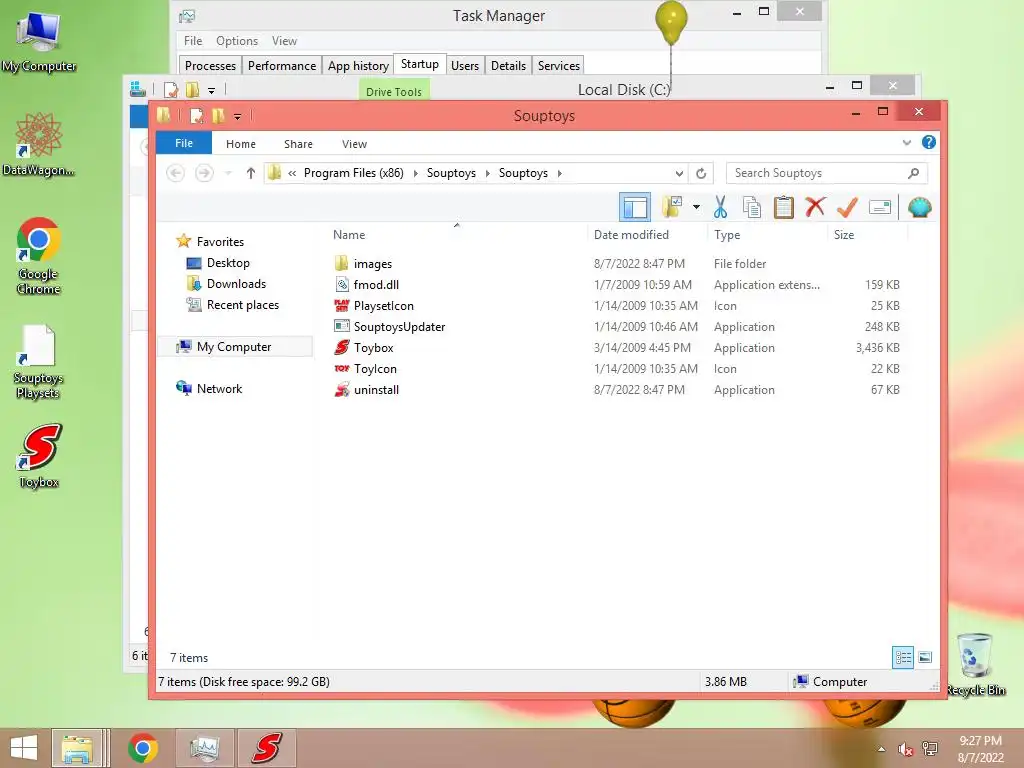Go up one folder level

251,173
